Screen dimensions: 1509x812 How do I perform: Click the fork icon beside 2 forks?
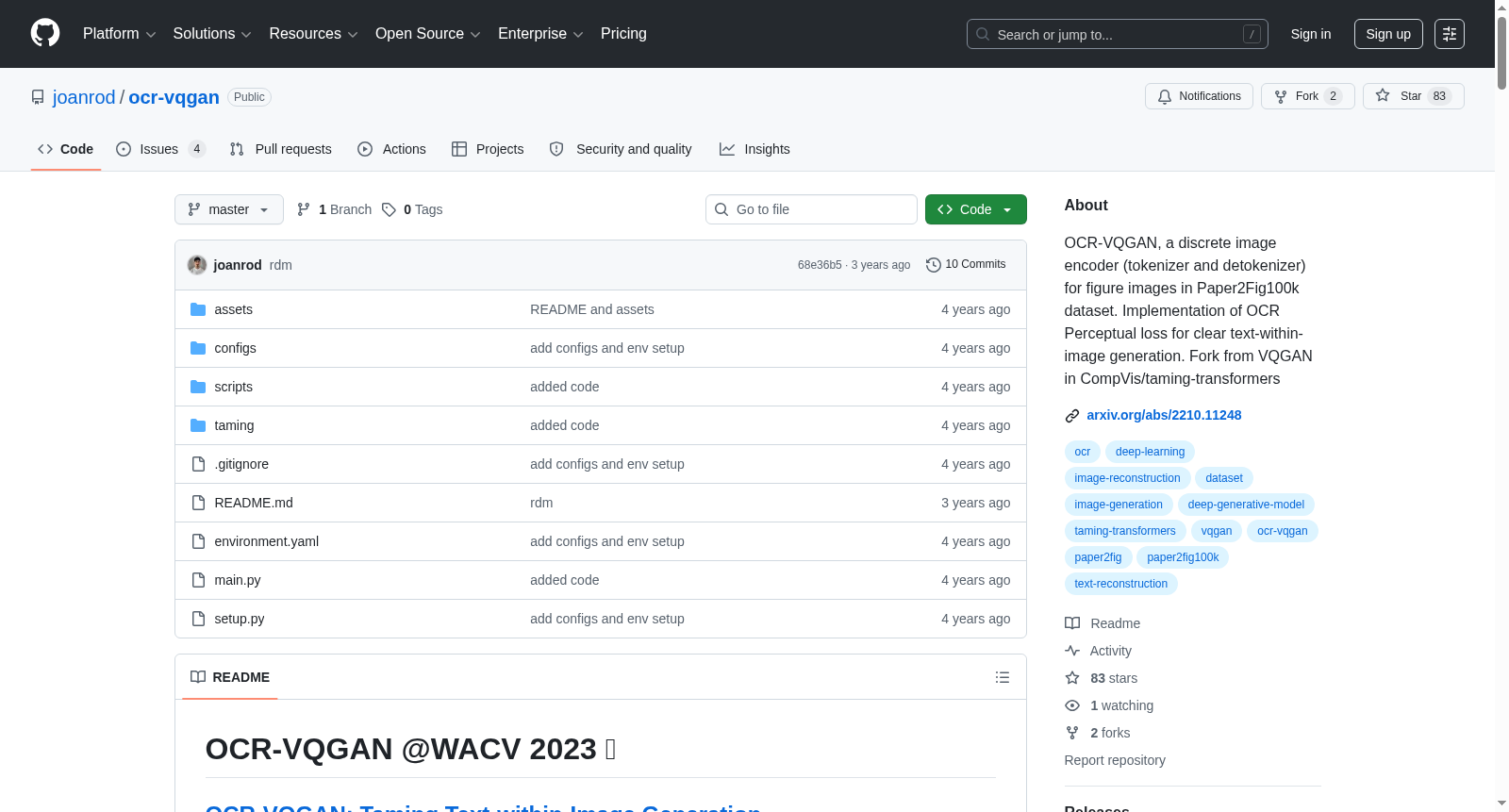point(1072,733)
